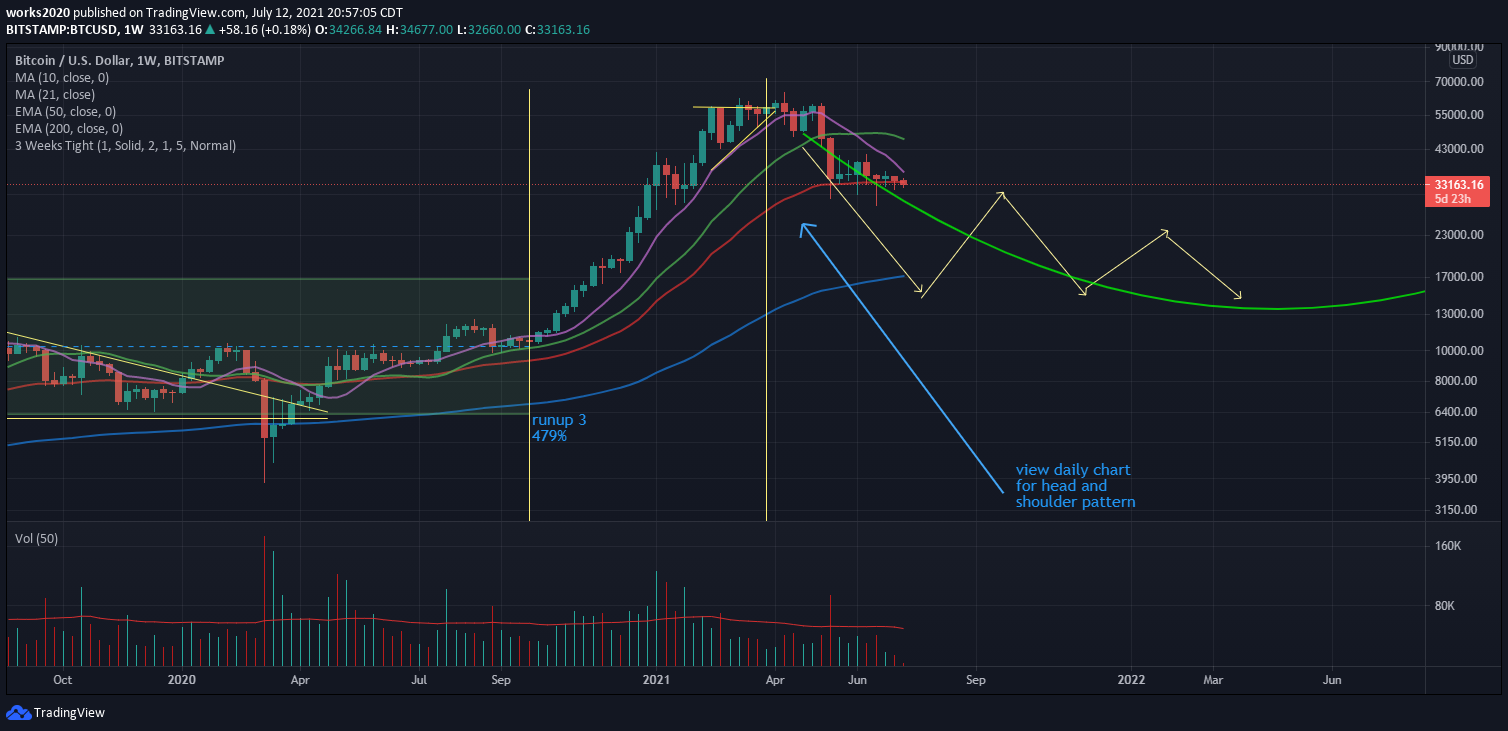Select the 160K volume axis label
The width and height of the screenshot is (1508, 731).
pyautogui.click(x=1449, y=547)
